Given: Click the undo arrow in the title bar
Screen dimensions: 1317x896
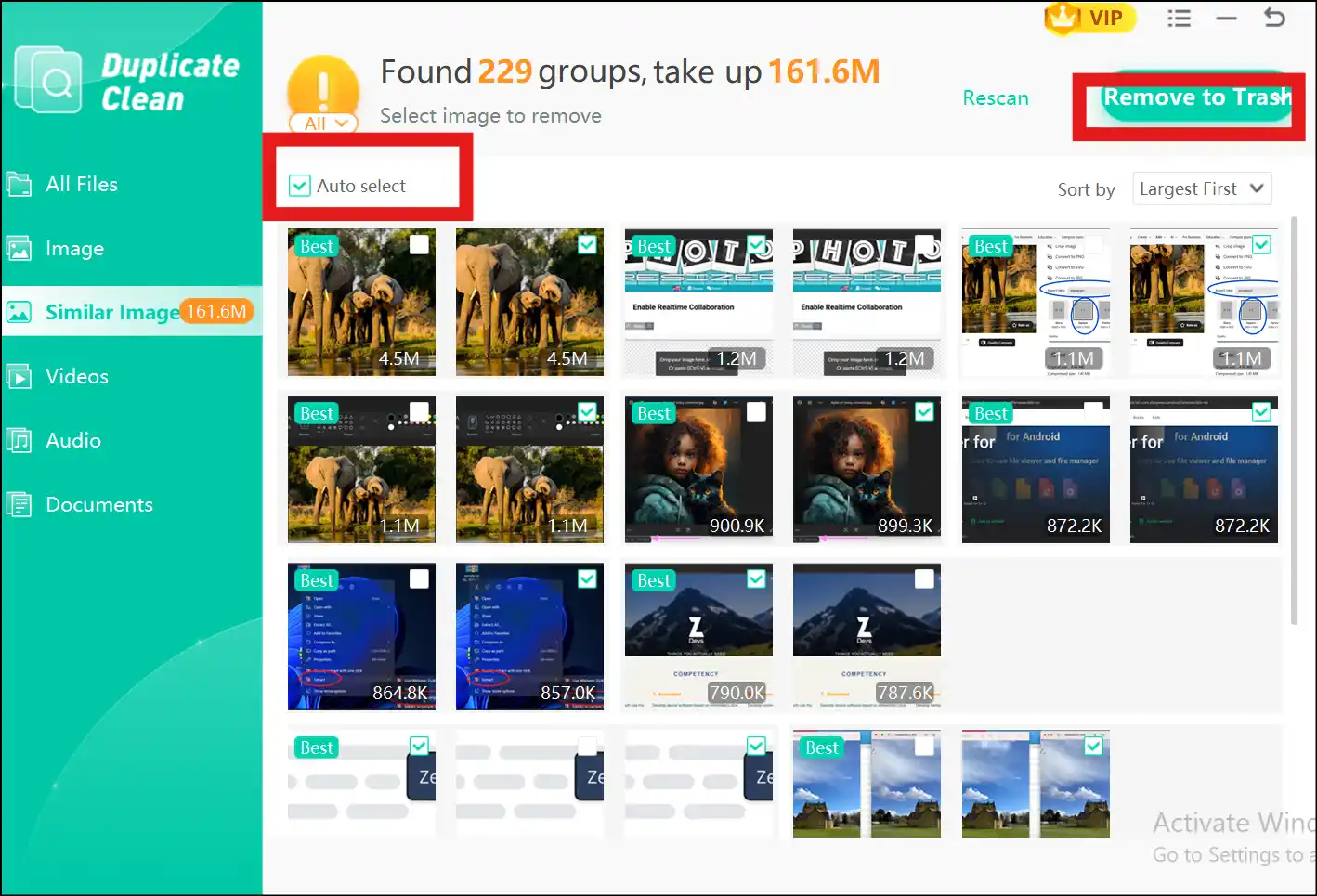Looking at the screenshot, I should pos(1275,18).
